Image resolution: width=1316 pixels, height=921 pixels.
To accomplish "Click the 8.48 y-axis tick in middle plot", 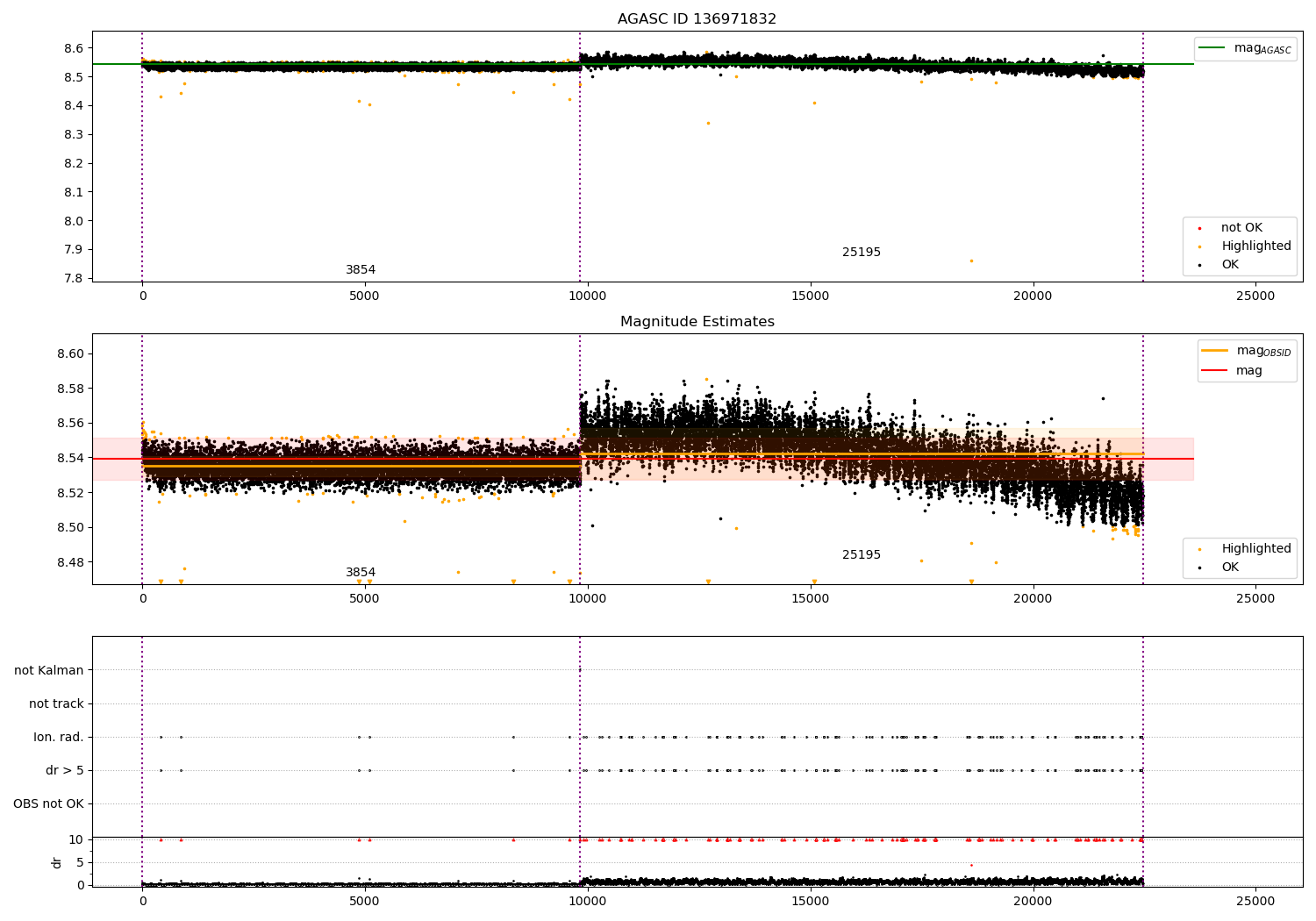I will [x=71, y=561].
